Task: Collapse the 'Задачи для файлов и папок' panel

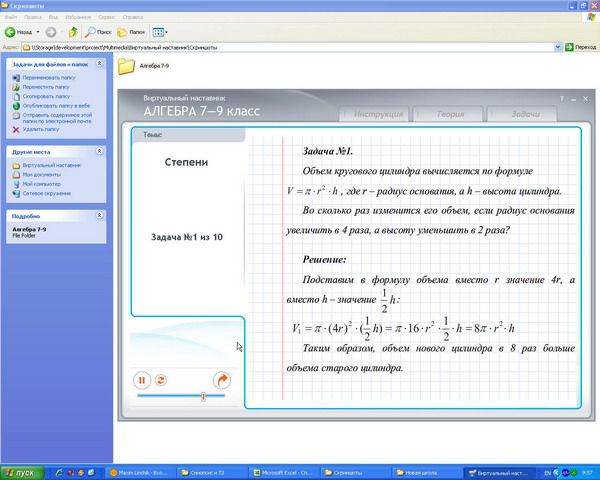Action: pos(100,65)
